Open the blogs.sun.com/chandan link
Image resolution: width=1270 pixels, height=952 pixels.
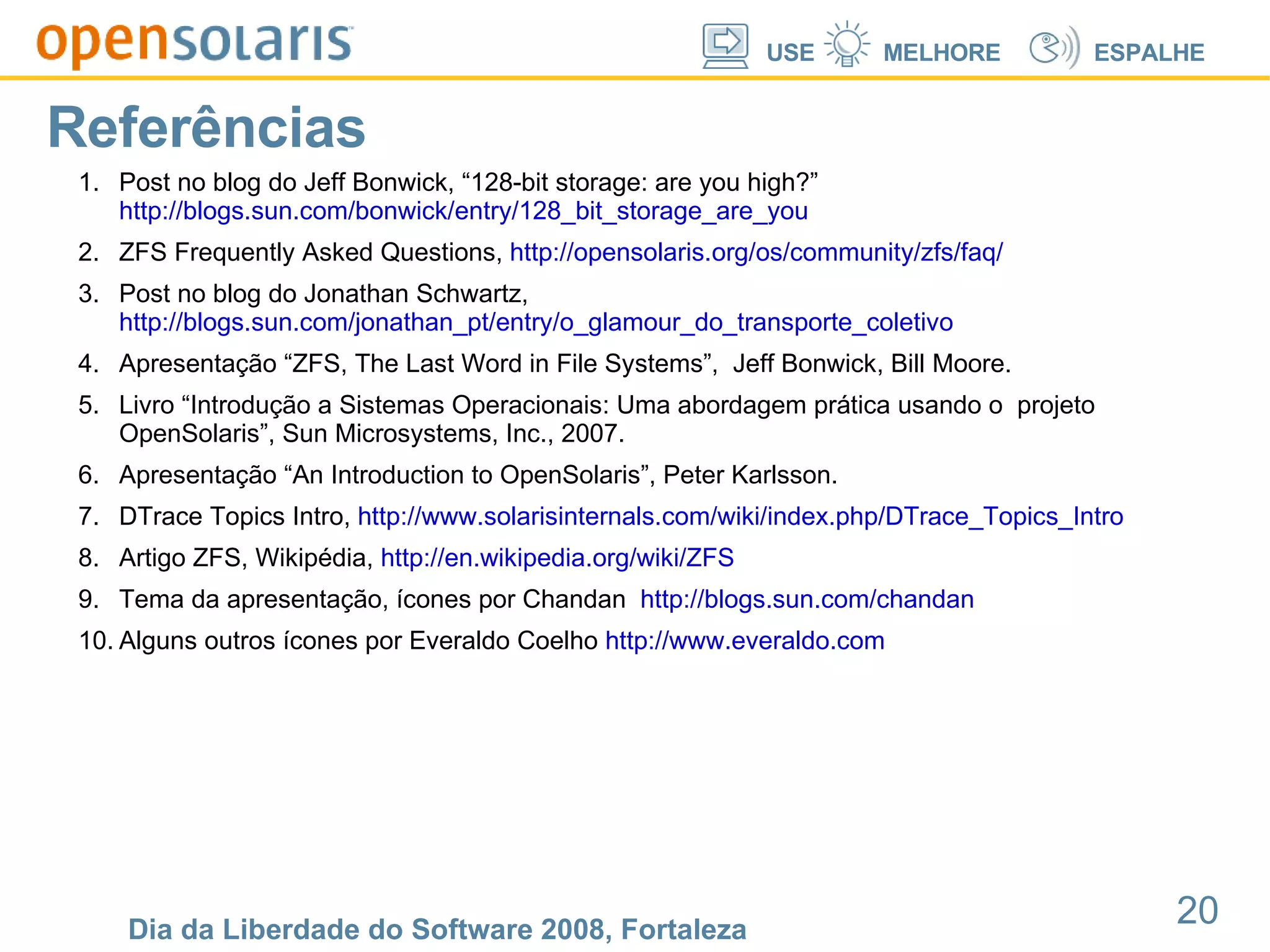[807, 599]
